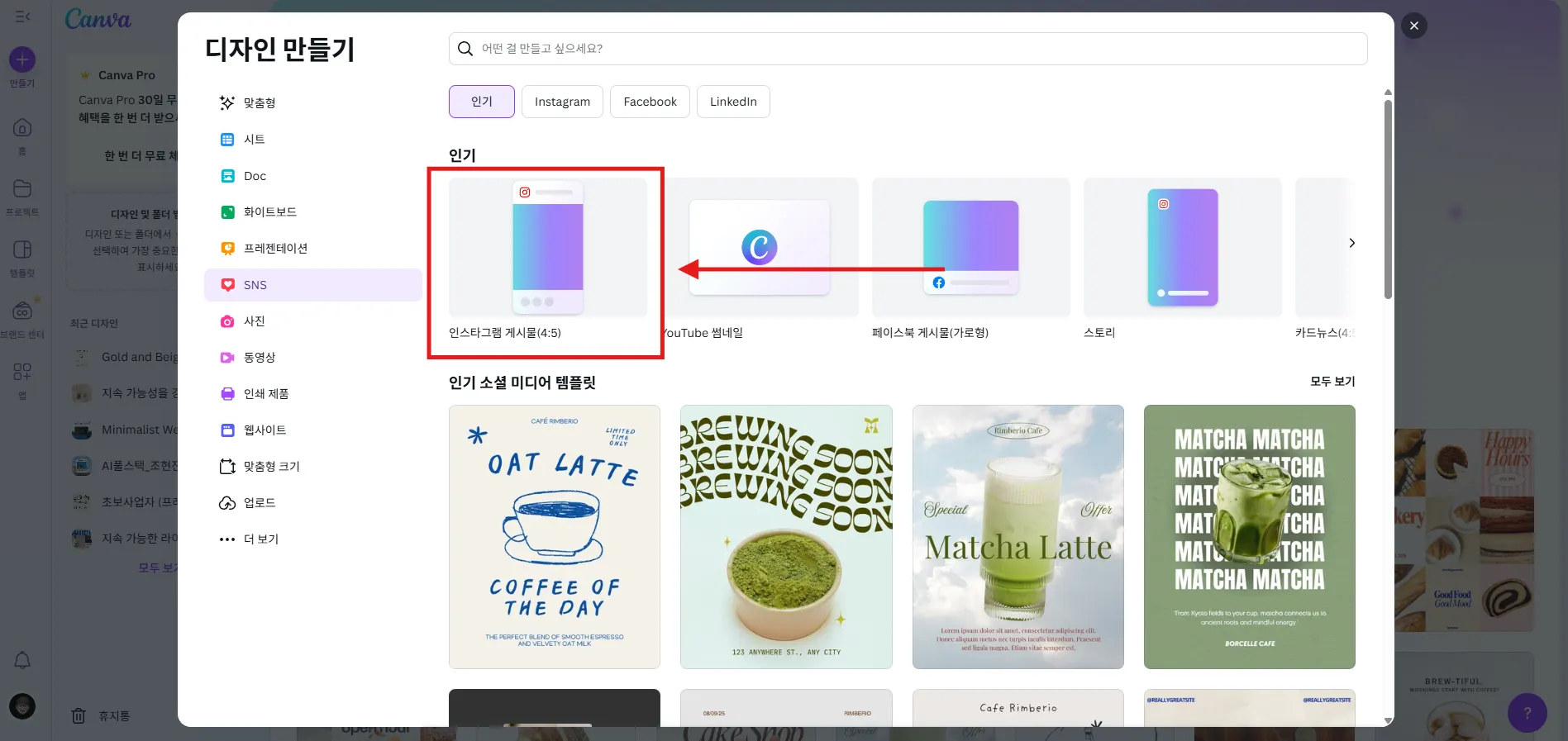Open the green MATCHA MATCHA template
Viewport: 1568px width, 741px height.
click(1250, 537)
